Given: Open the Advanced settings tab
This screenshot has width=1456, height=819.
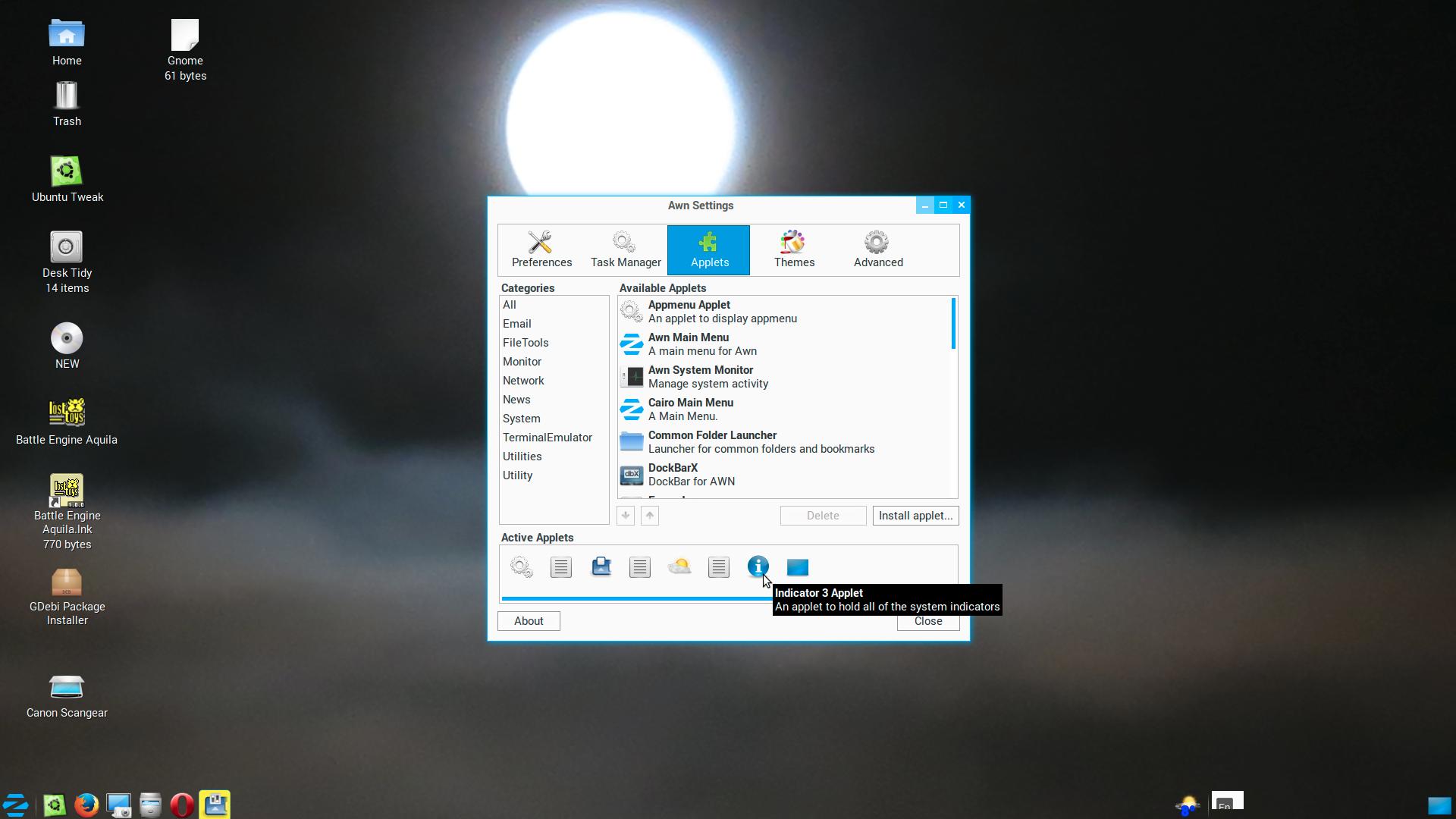Looking at the screenshot, I should pos(878,249).
